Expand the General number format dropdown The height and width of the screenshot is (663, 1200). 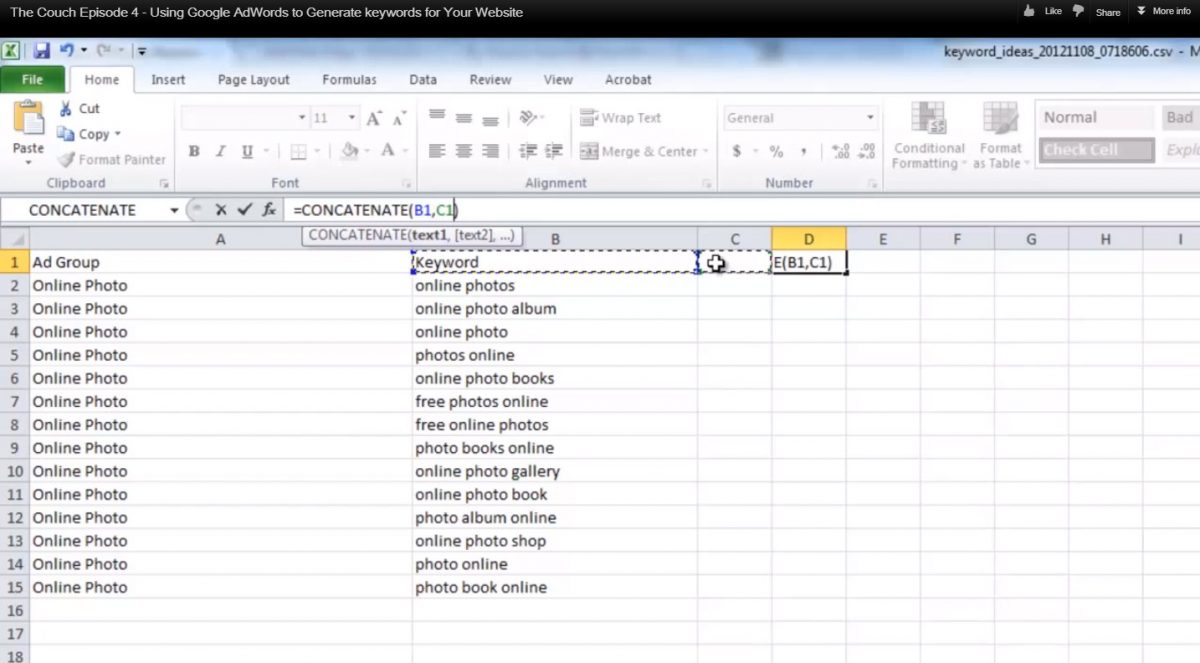tap(870, 118)
